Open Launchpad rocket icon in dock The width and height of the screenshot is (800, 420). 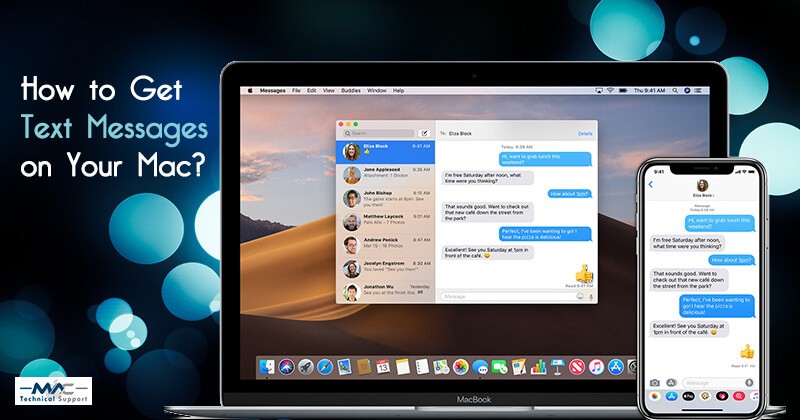coord(306,366)
